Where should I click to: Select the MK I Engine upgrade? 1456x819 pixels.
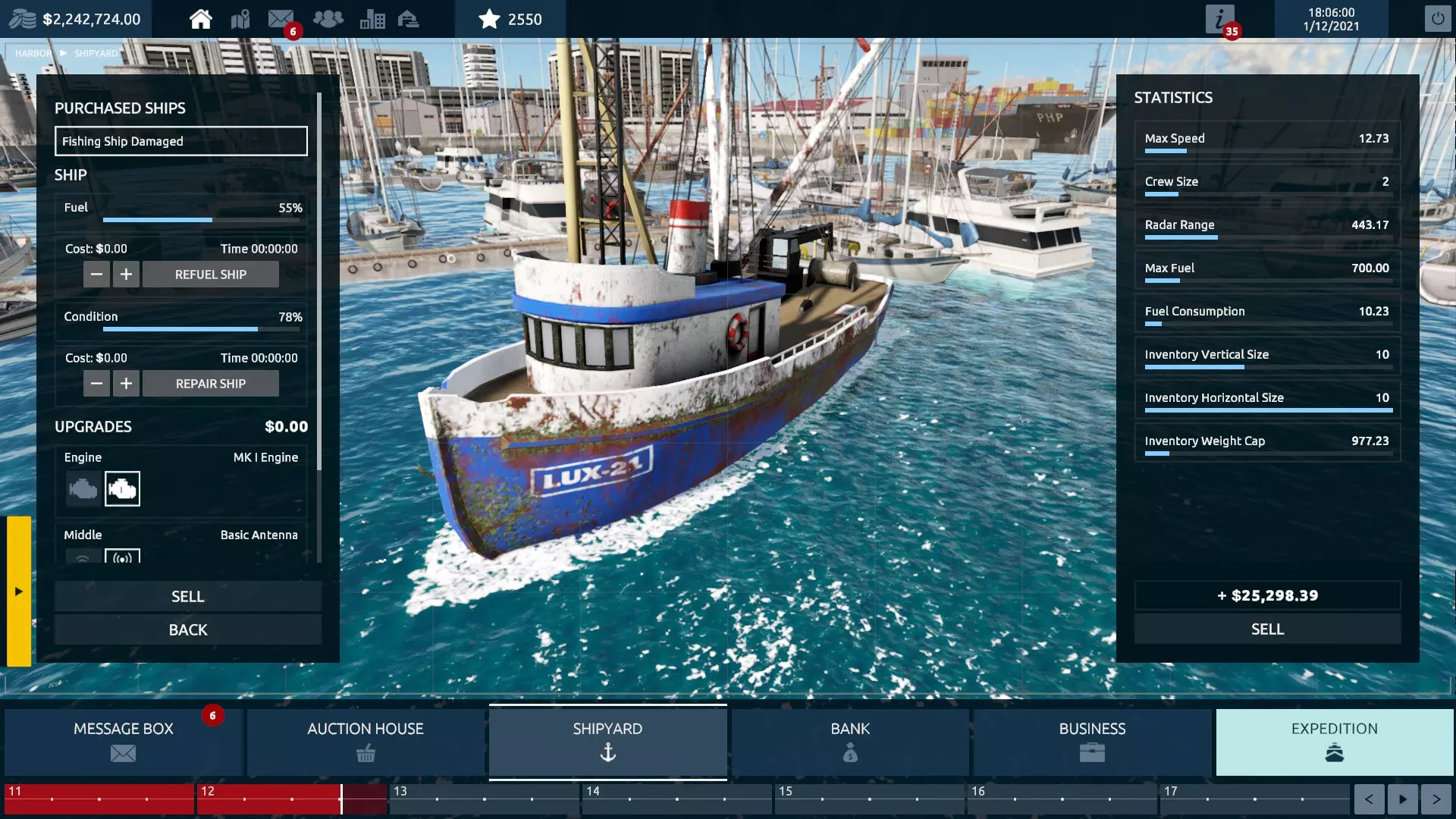tap(122, 489)
